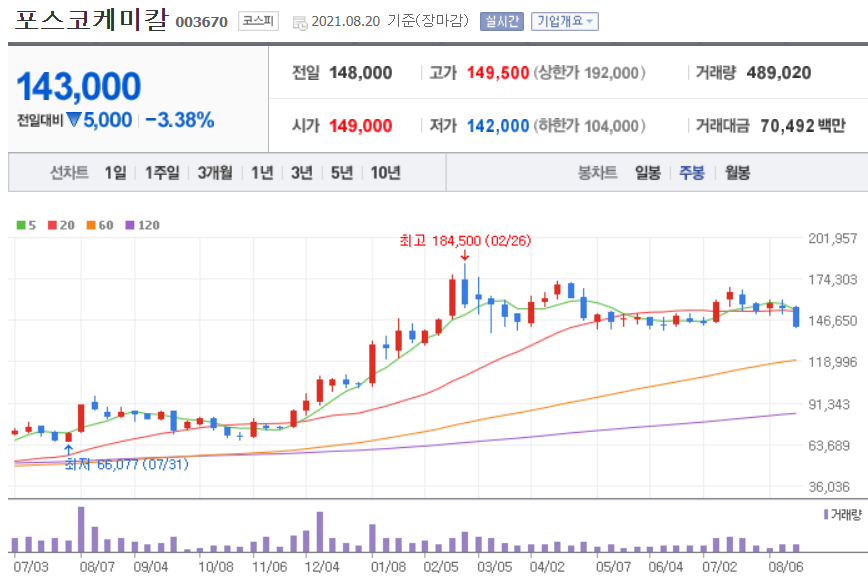The width and height of the screenshot is (868, 580).
Task: Click the tallest volume bar near 08/07
Action: [x=81, y=530]
